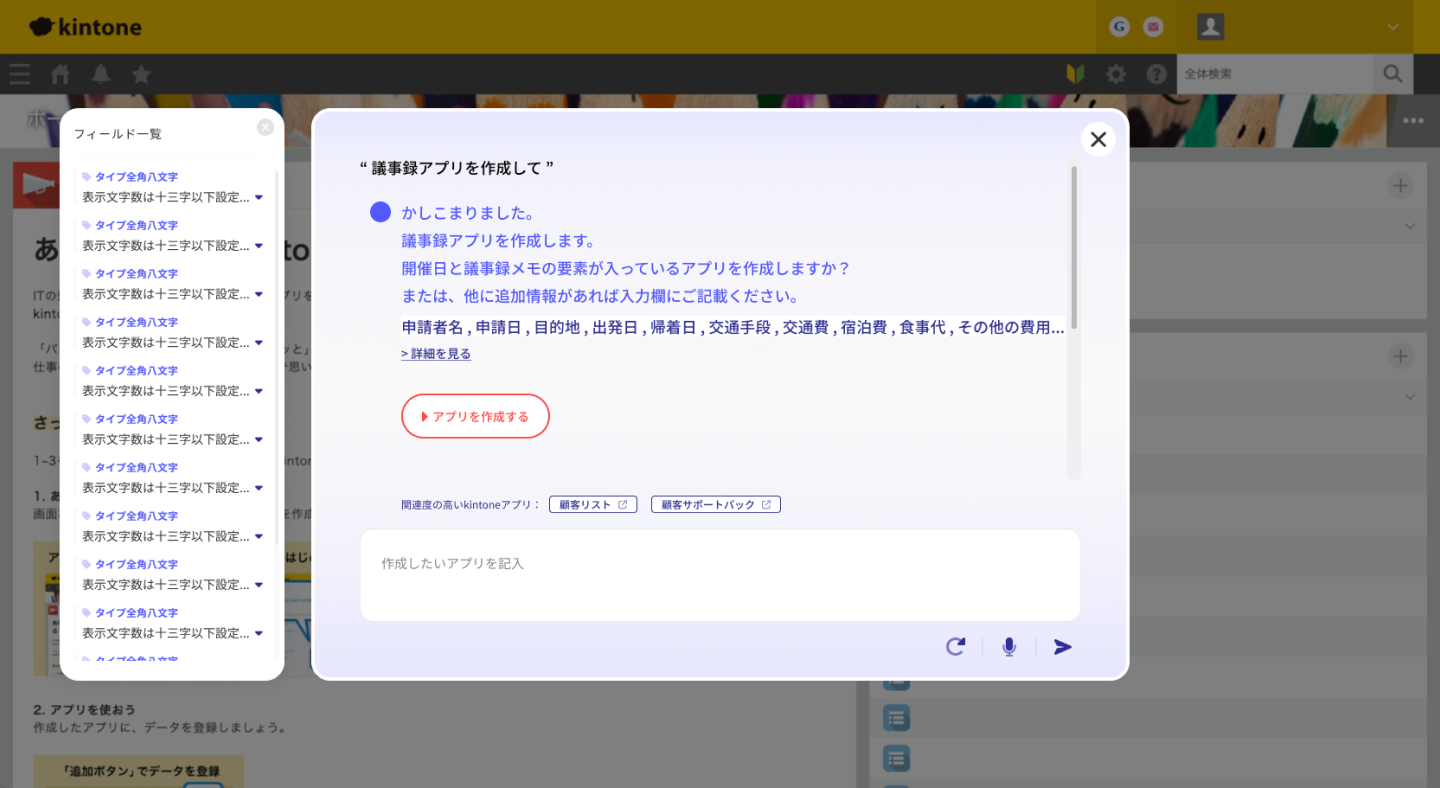Open the settings gear icon
The image size is (1440, 788).
point(1115,74)
